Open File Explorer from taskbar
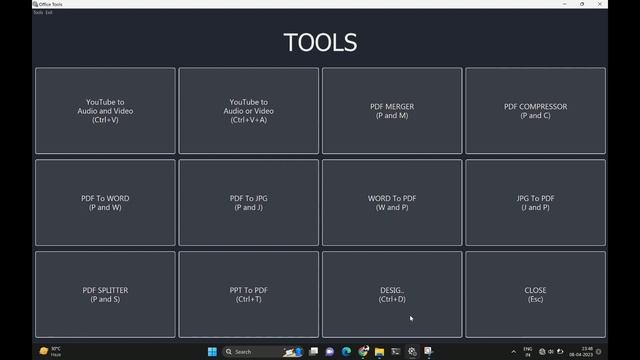The width and height of the screenshot is (640, 360). [379, 351]
